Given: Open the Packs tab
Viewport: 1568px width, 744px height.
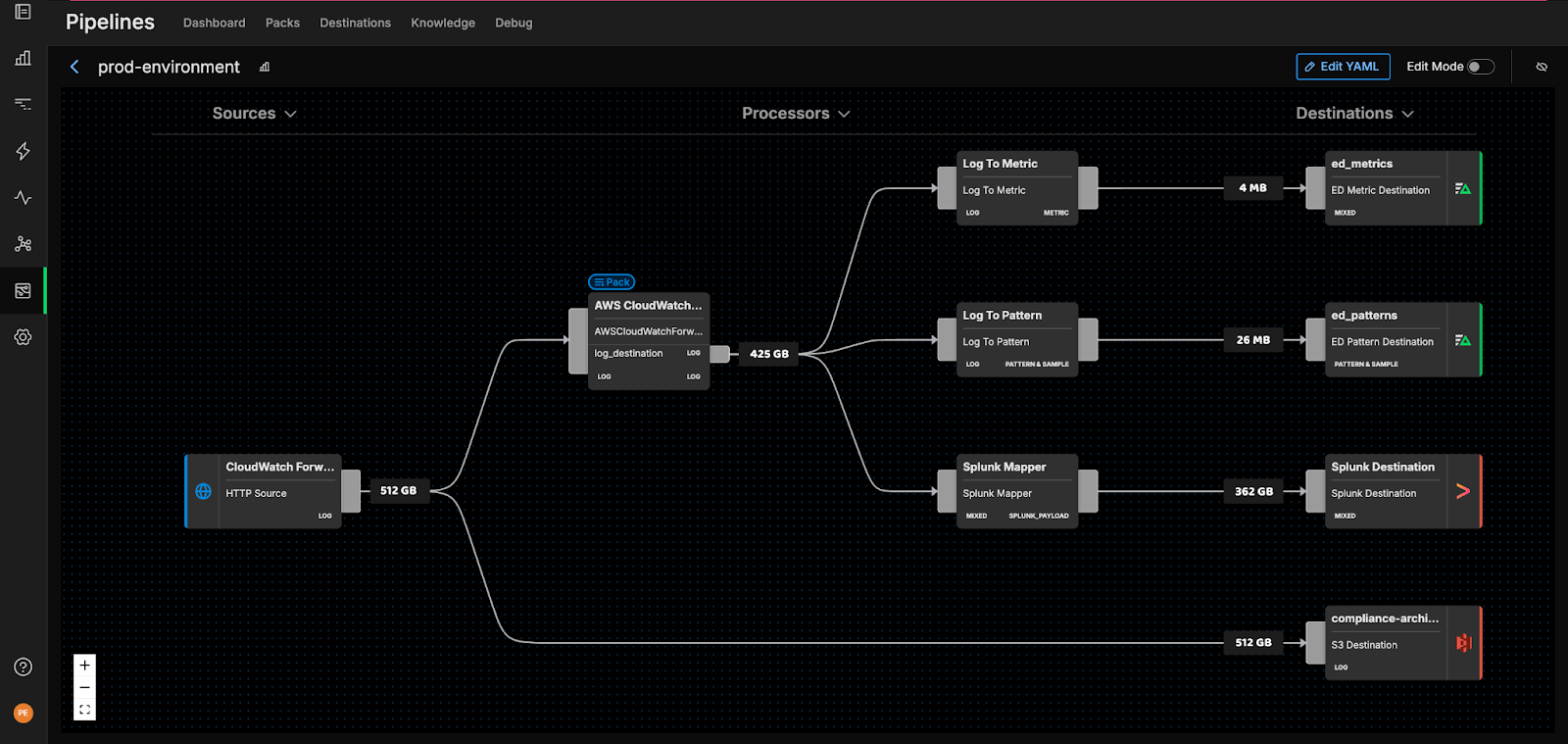Looking at the screenshot, I should point(282,23).
